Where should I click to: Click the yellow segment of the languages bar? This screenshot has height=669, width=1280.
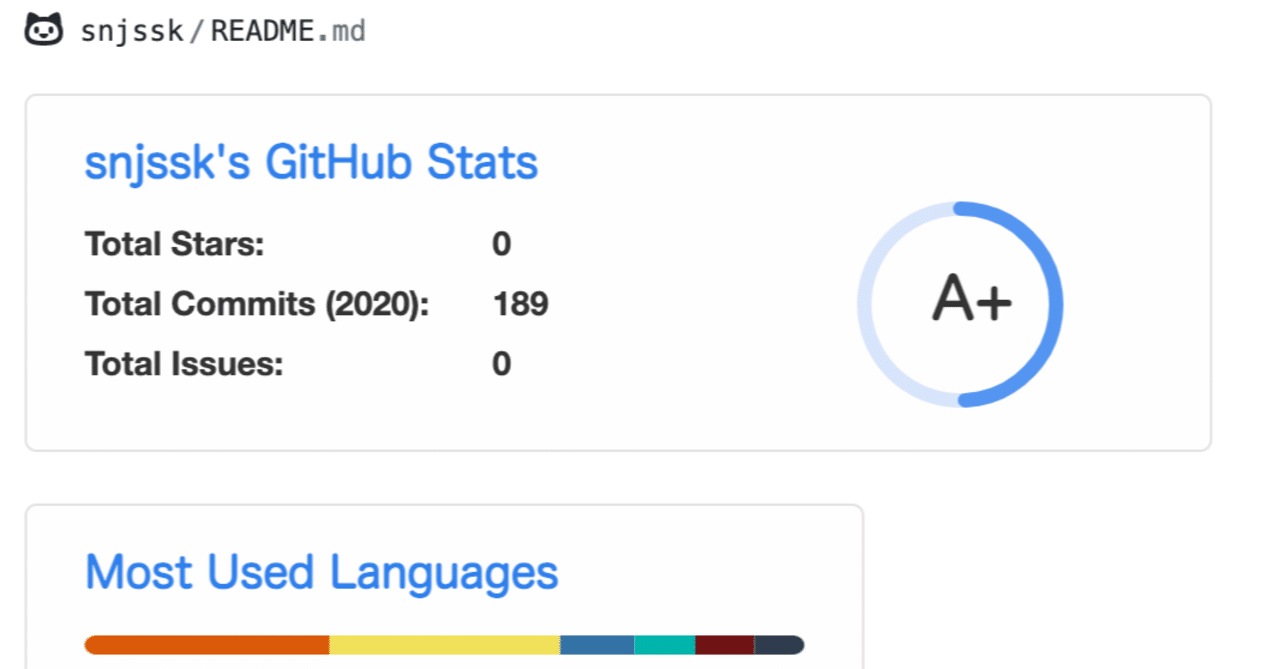pos(445,645)
